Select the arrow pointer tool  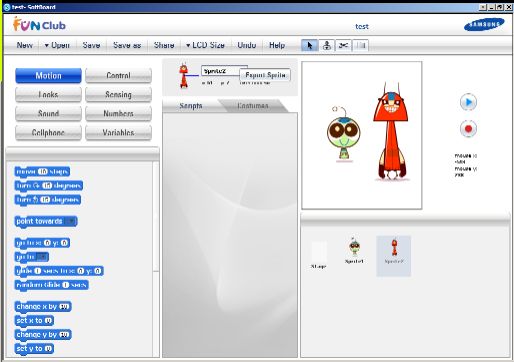(x=310, y=45)
